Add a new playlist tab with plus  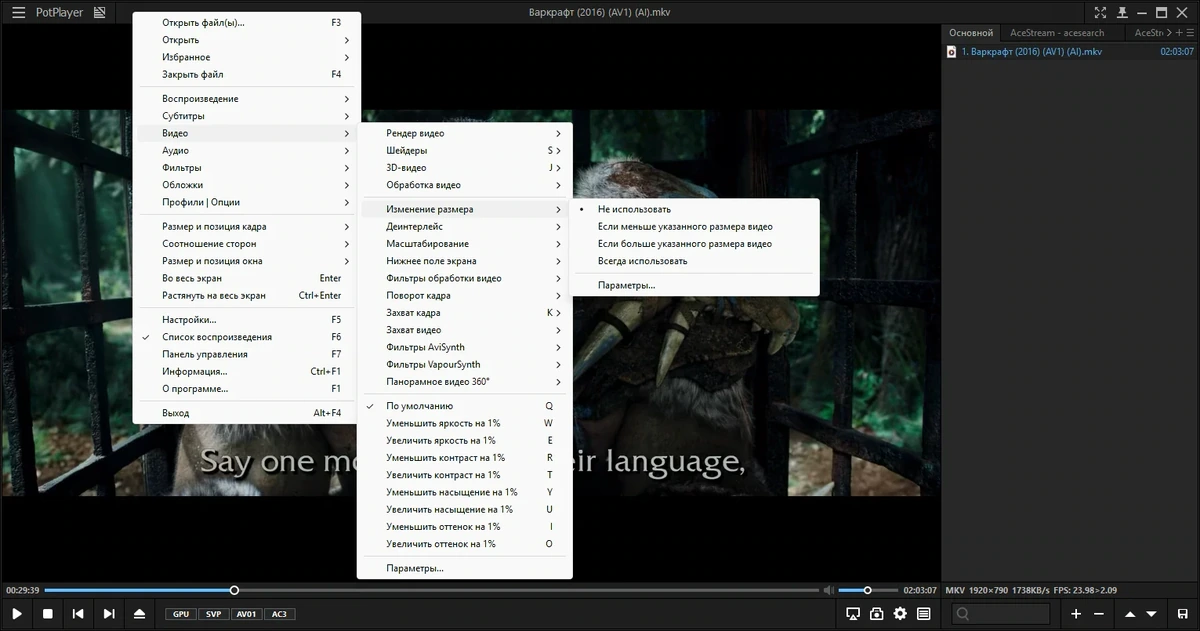pos(1180,33)
